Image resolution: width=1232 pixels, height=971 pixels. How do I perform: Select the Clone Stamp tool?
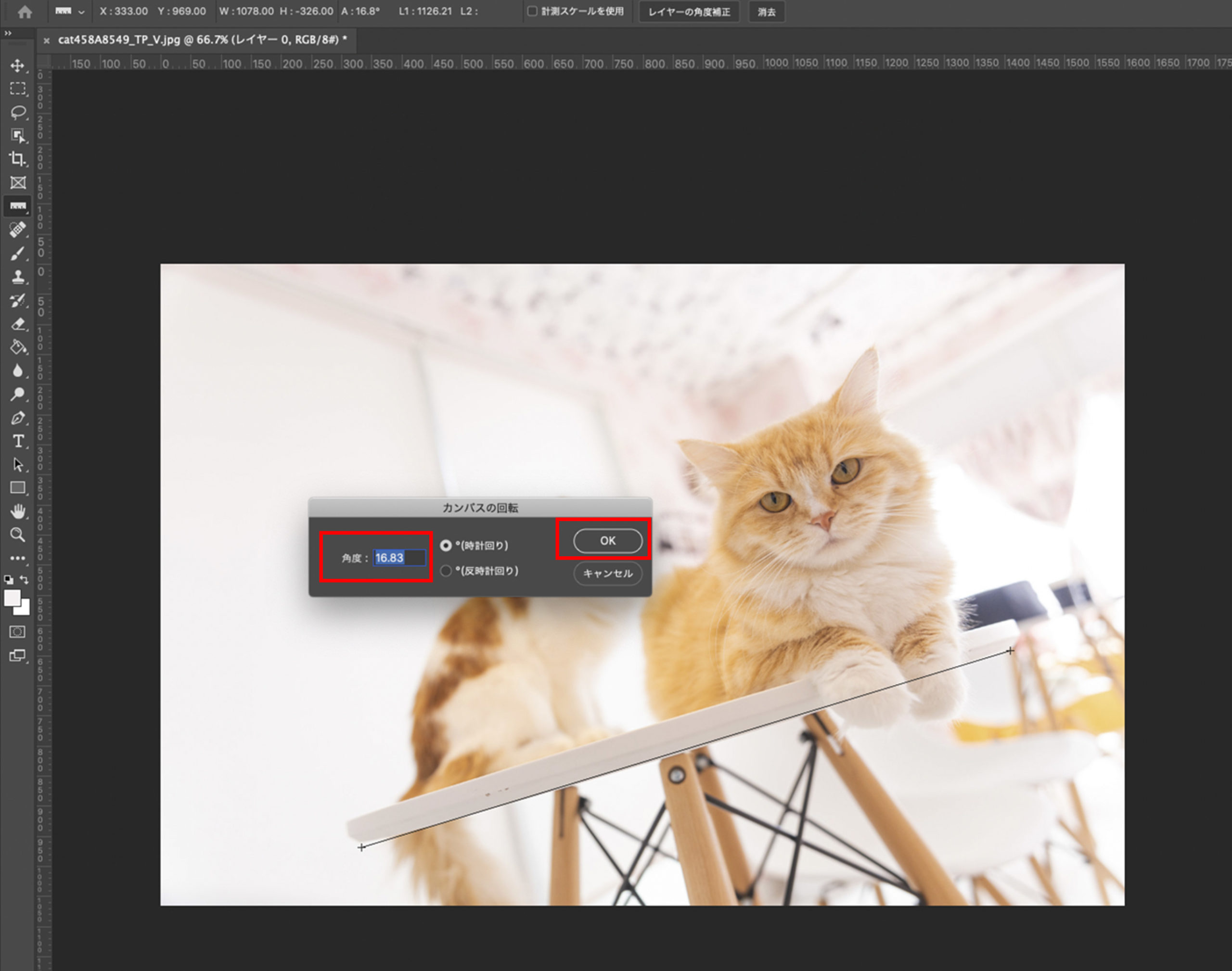(x=18, y=277)
